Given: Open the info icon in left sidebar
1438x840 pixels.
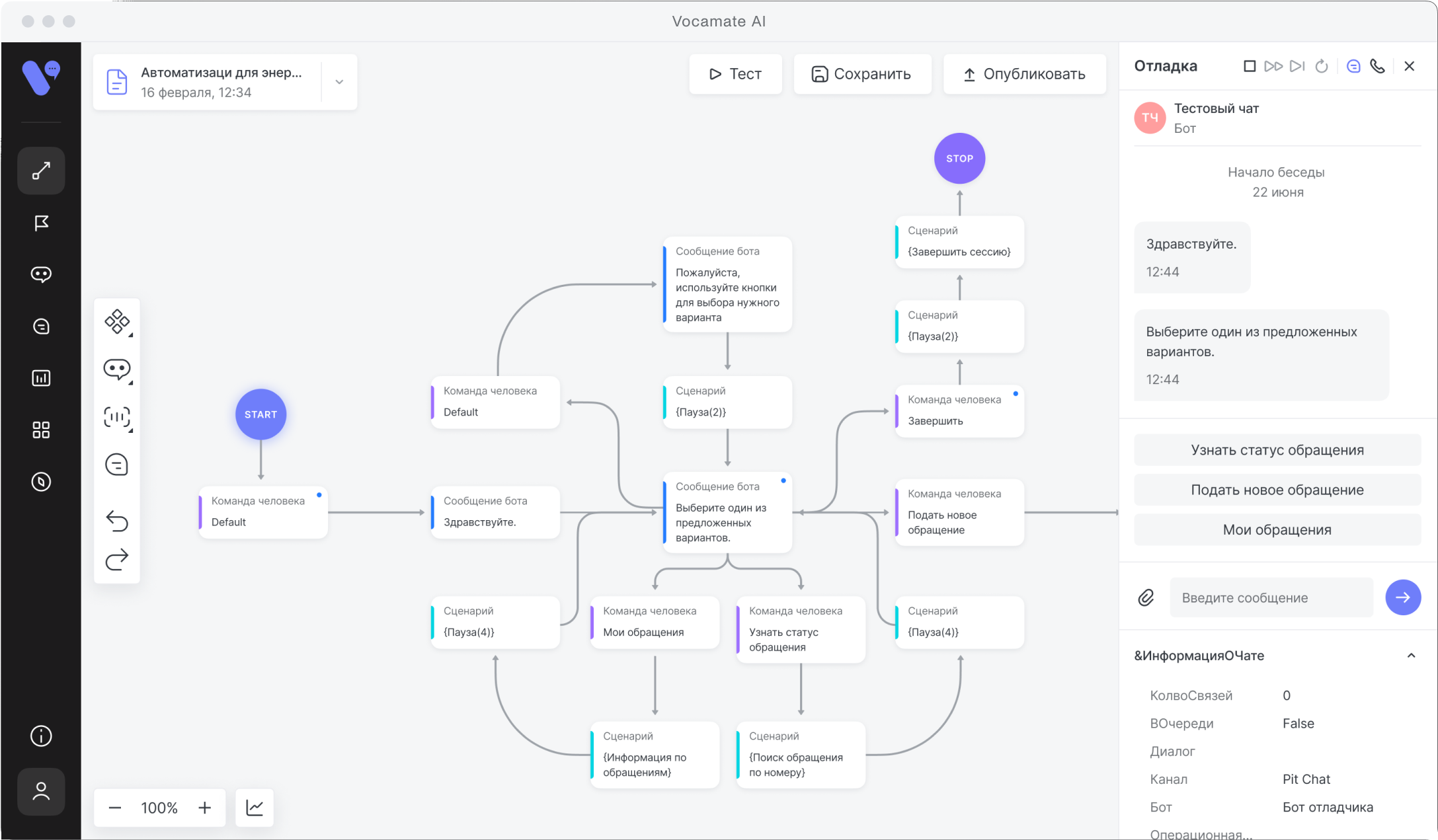Looking at the screenshot, I should point(41,736).
